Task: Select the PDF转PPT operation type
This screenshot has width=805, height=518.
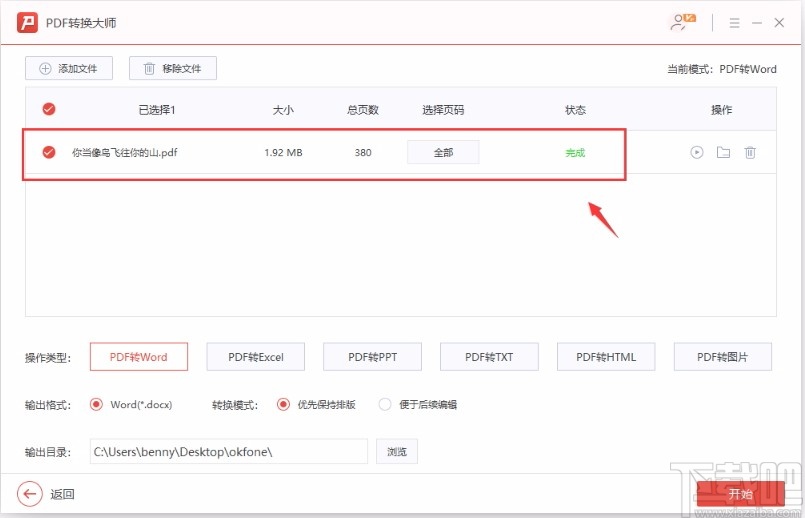Action: click(x=372, y=357)
